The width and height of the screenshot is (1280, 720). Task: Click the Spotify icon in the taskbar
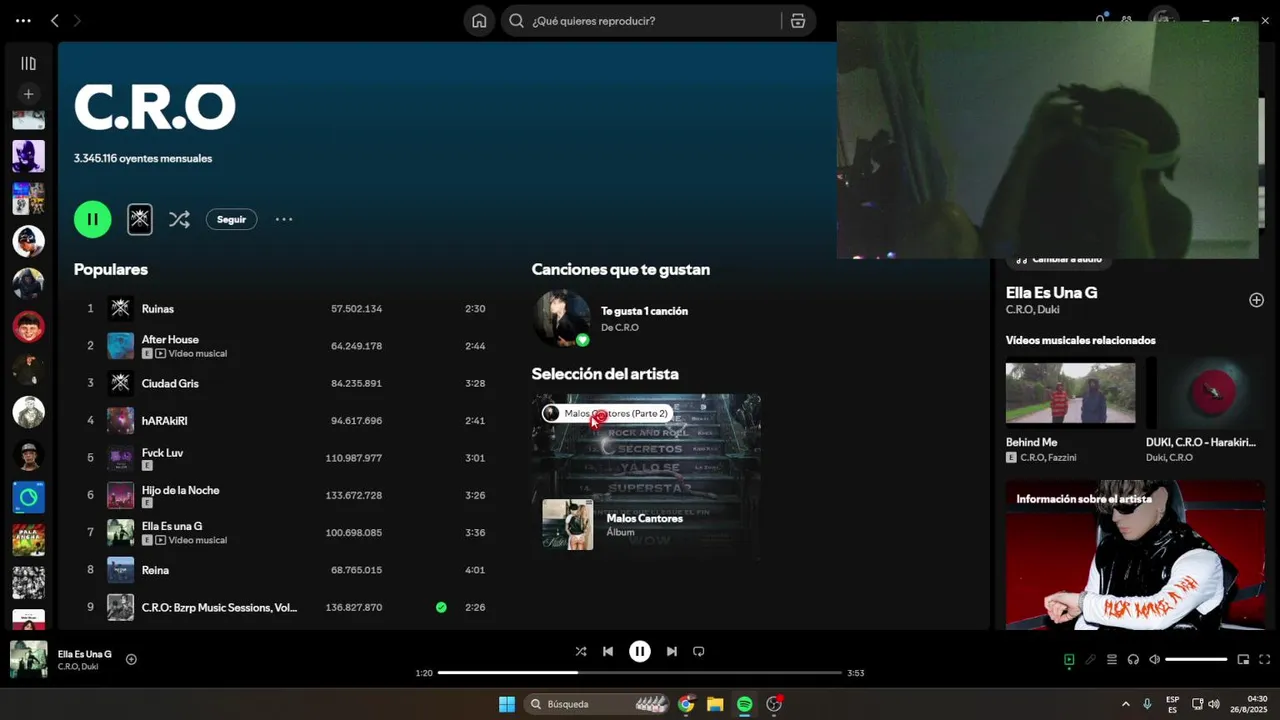(744, 704)
